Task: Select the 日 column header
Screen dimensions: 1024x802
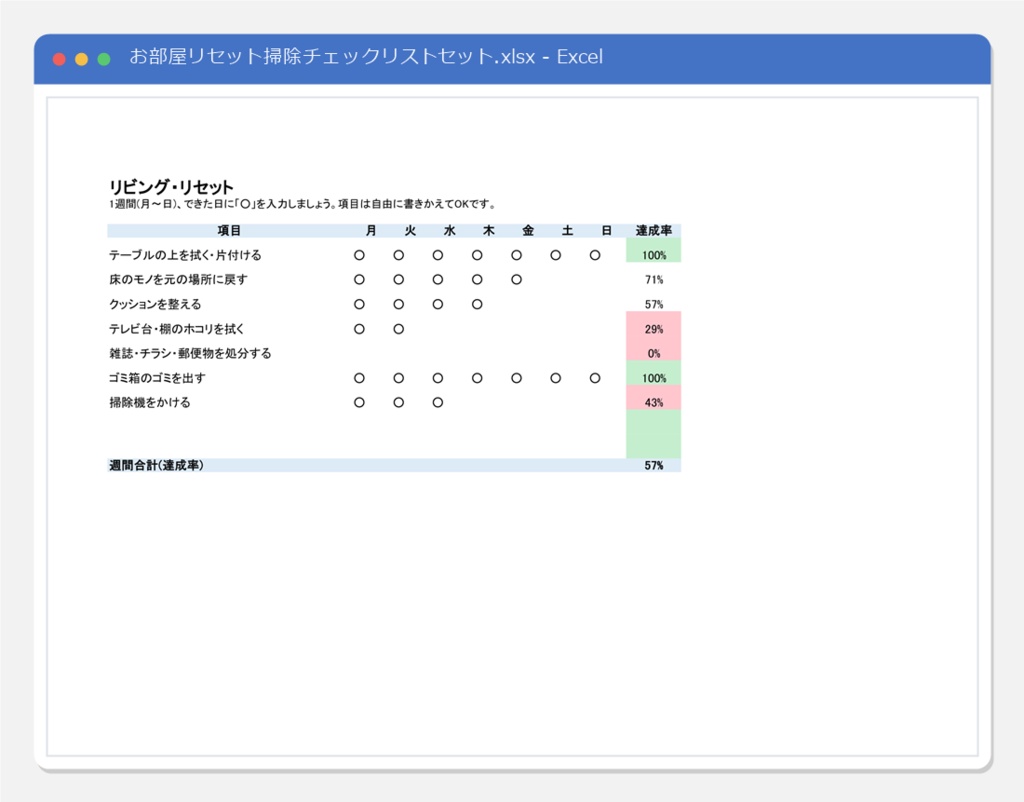Action: point(607,231)
